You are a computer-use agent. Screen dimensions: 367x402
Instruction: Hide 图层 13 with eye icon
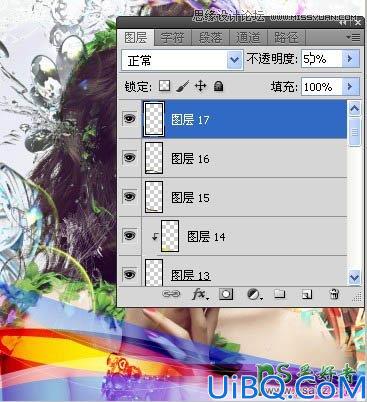[x=129, y=274]
